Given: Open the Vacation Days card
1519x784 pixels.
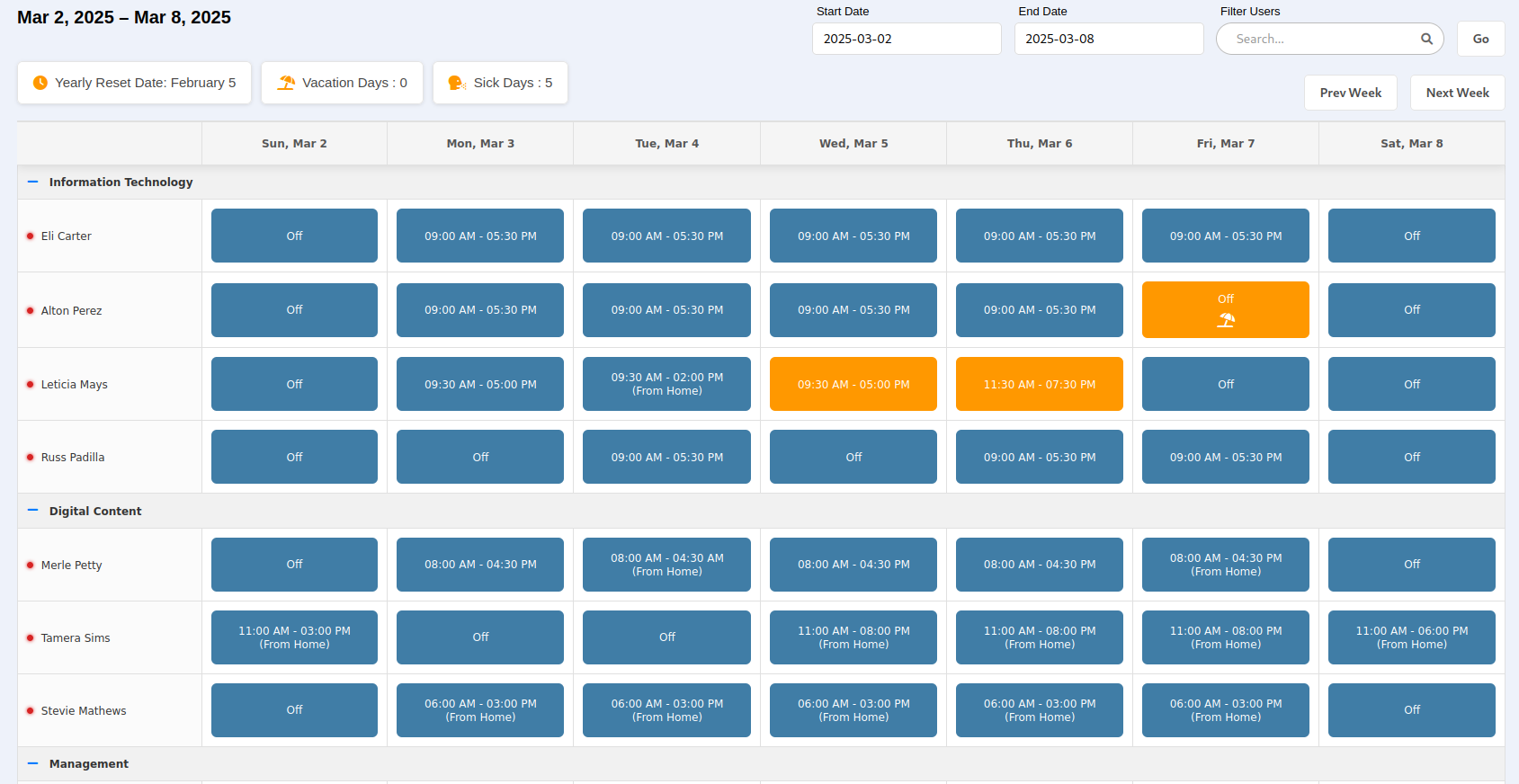Looking at the screenshot, I should point(342,83).
